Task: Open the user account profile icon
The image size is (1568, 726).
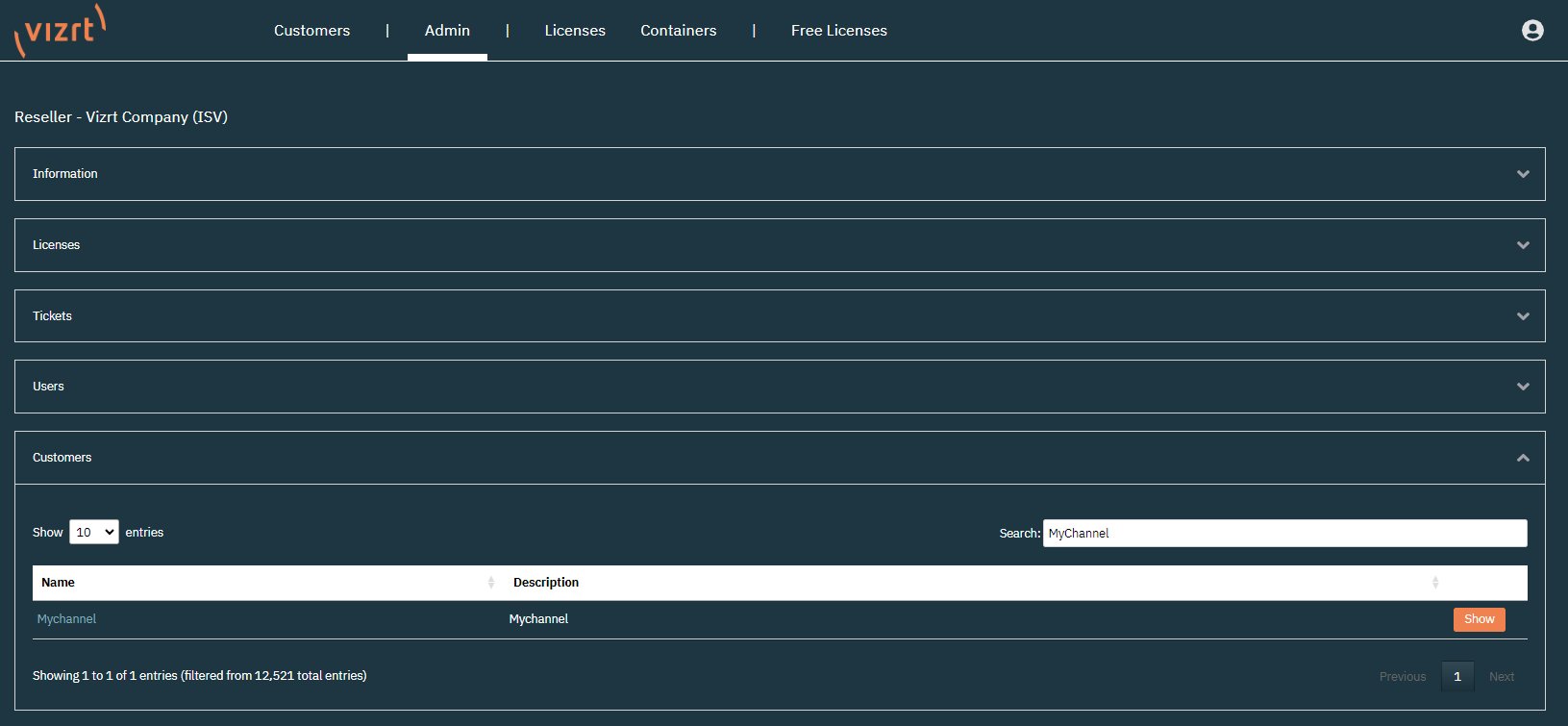Action: (x=1532, y=31)
